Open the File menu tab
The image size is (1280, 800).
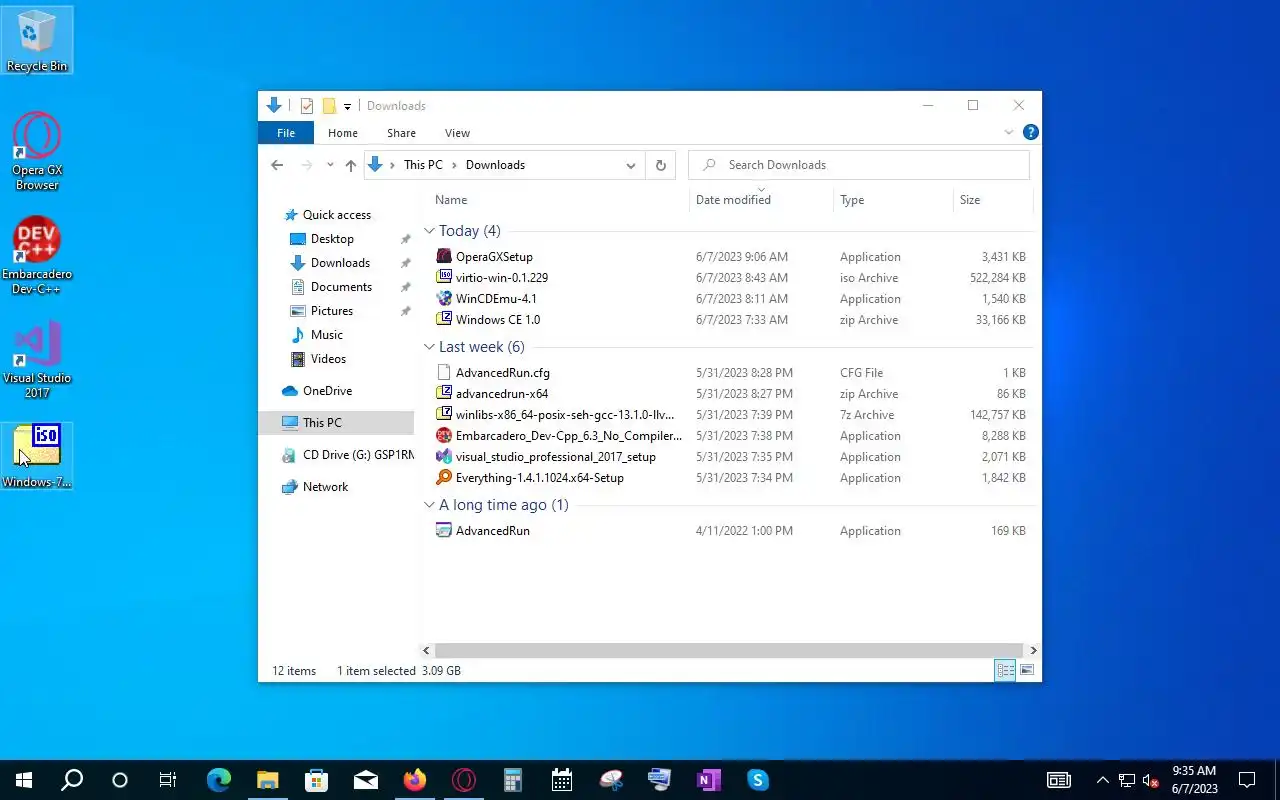click(x=286, y=133)
